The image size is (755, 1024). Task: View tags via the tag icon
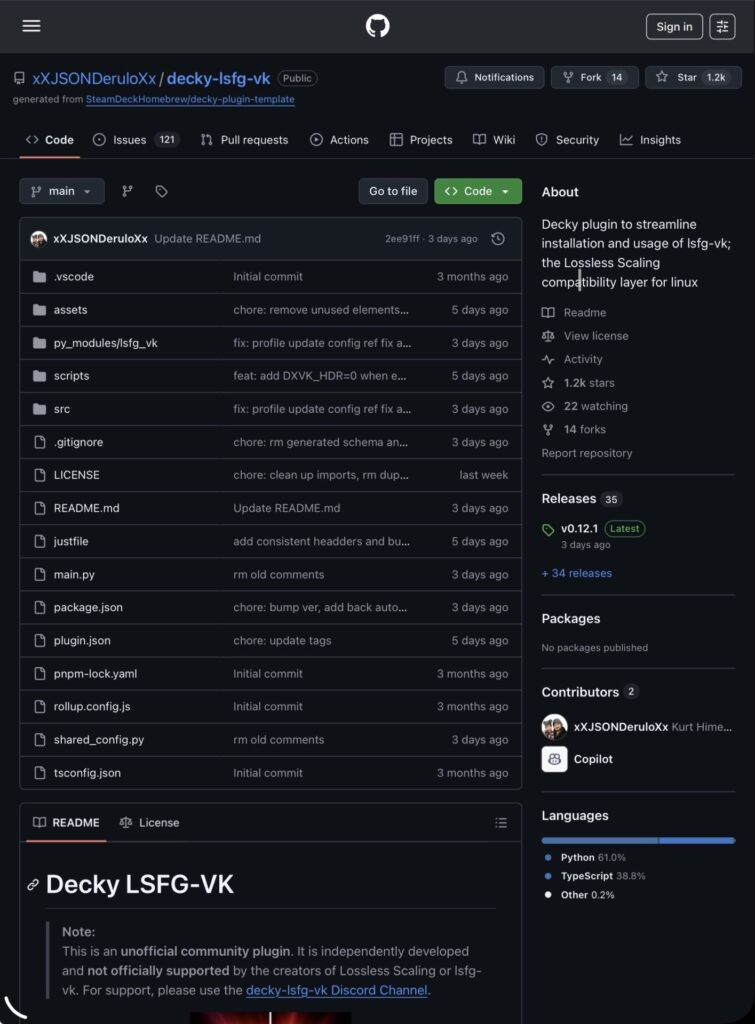coord(161,191)
